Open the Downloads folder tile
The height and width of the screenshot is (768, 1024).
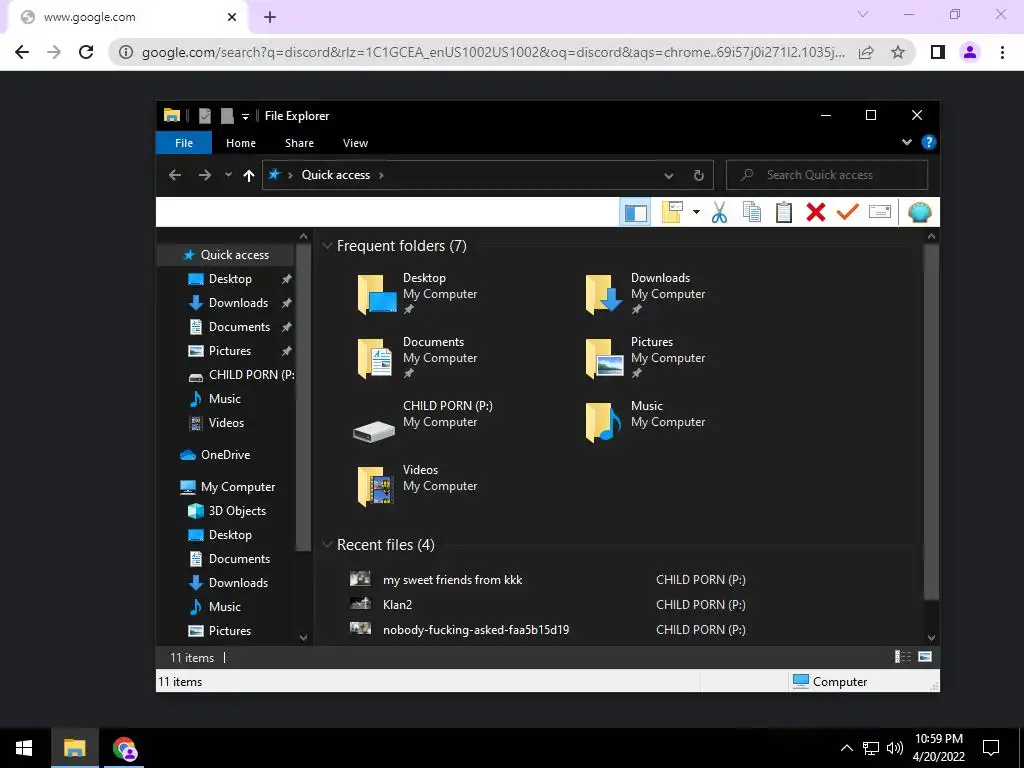tap(645, 295)
